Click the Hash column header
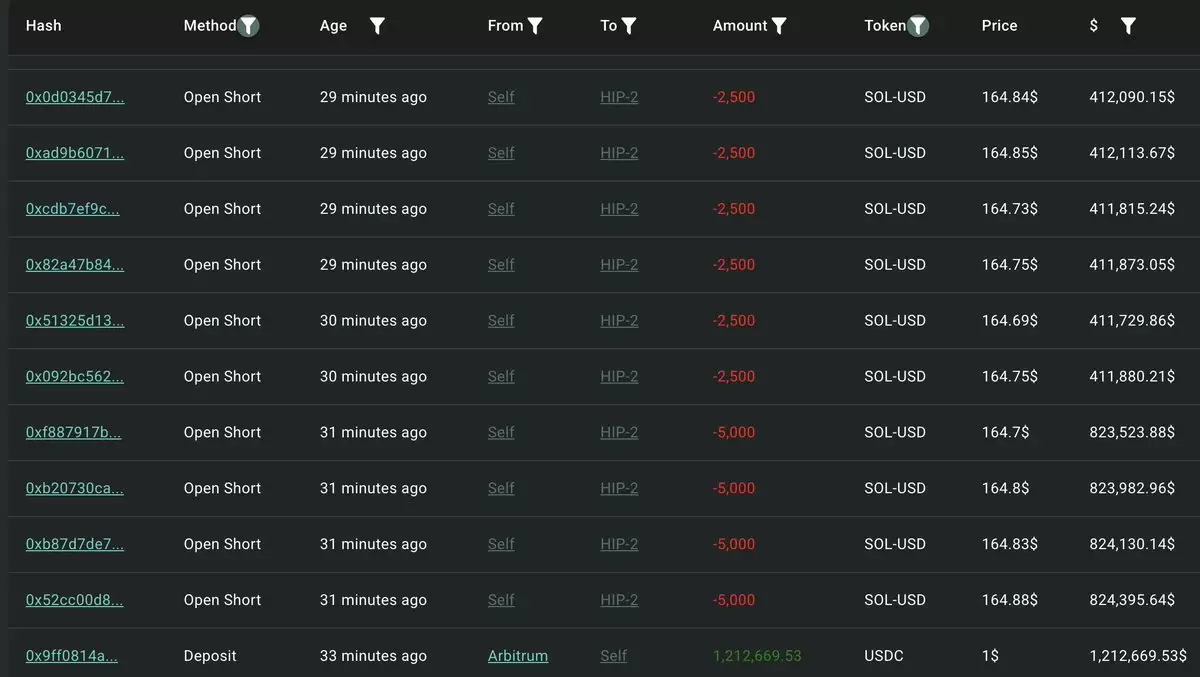 43,26
